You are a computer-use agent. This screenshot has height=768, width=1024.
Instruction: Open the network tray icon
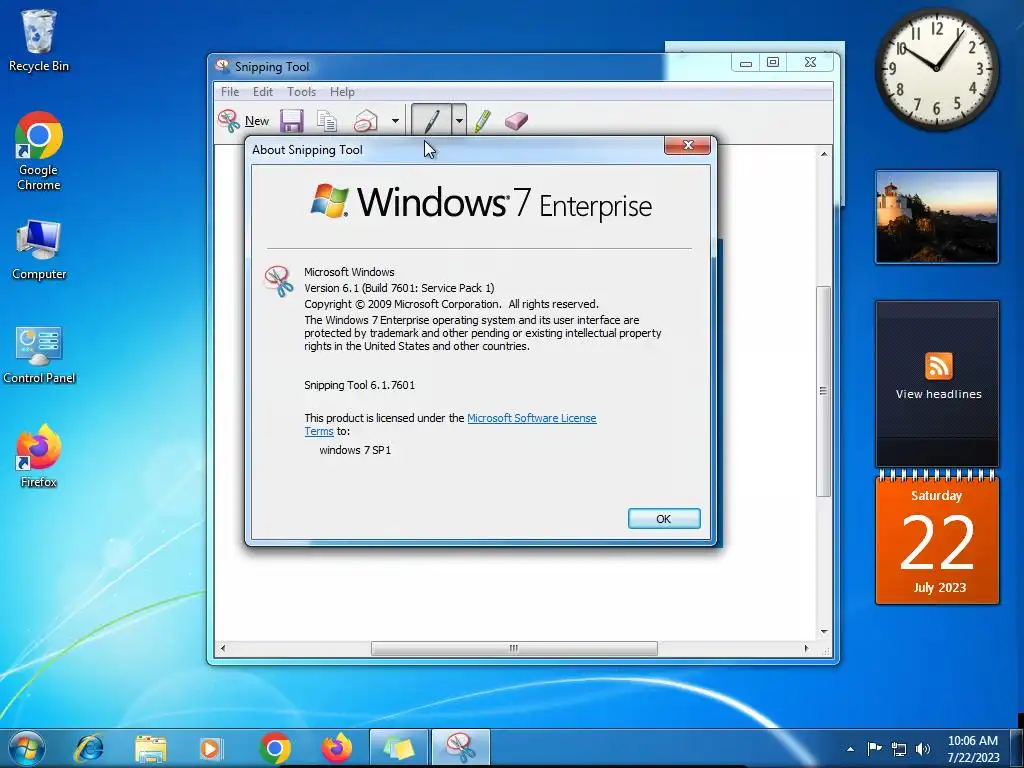point(899,749)
